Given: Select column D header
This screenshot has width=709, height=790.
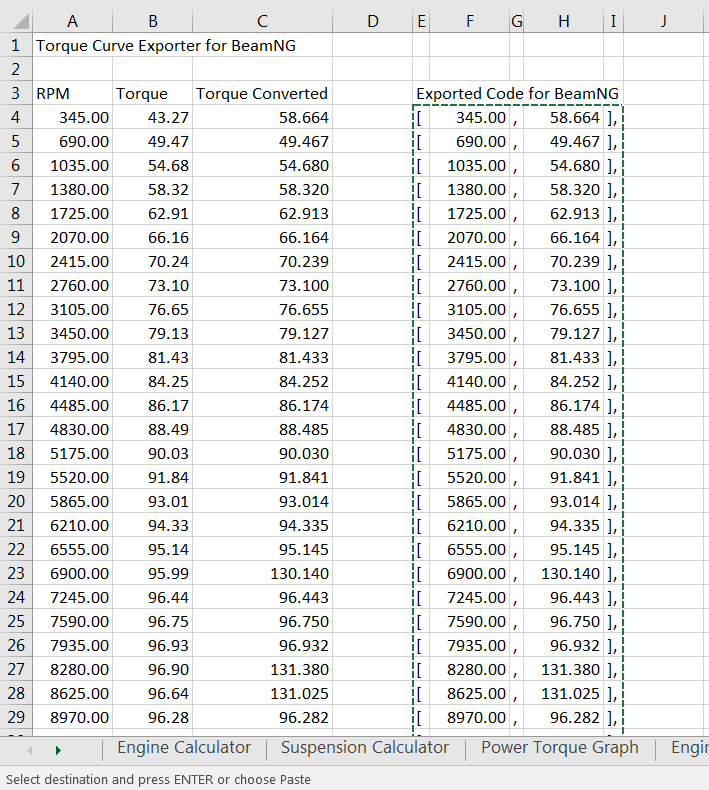Looking at the screenshot, I should [x=372, y=21].
